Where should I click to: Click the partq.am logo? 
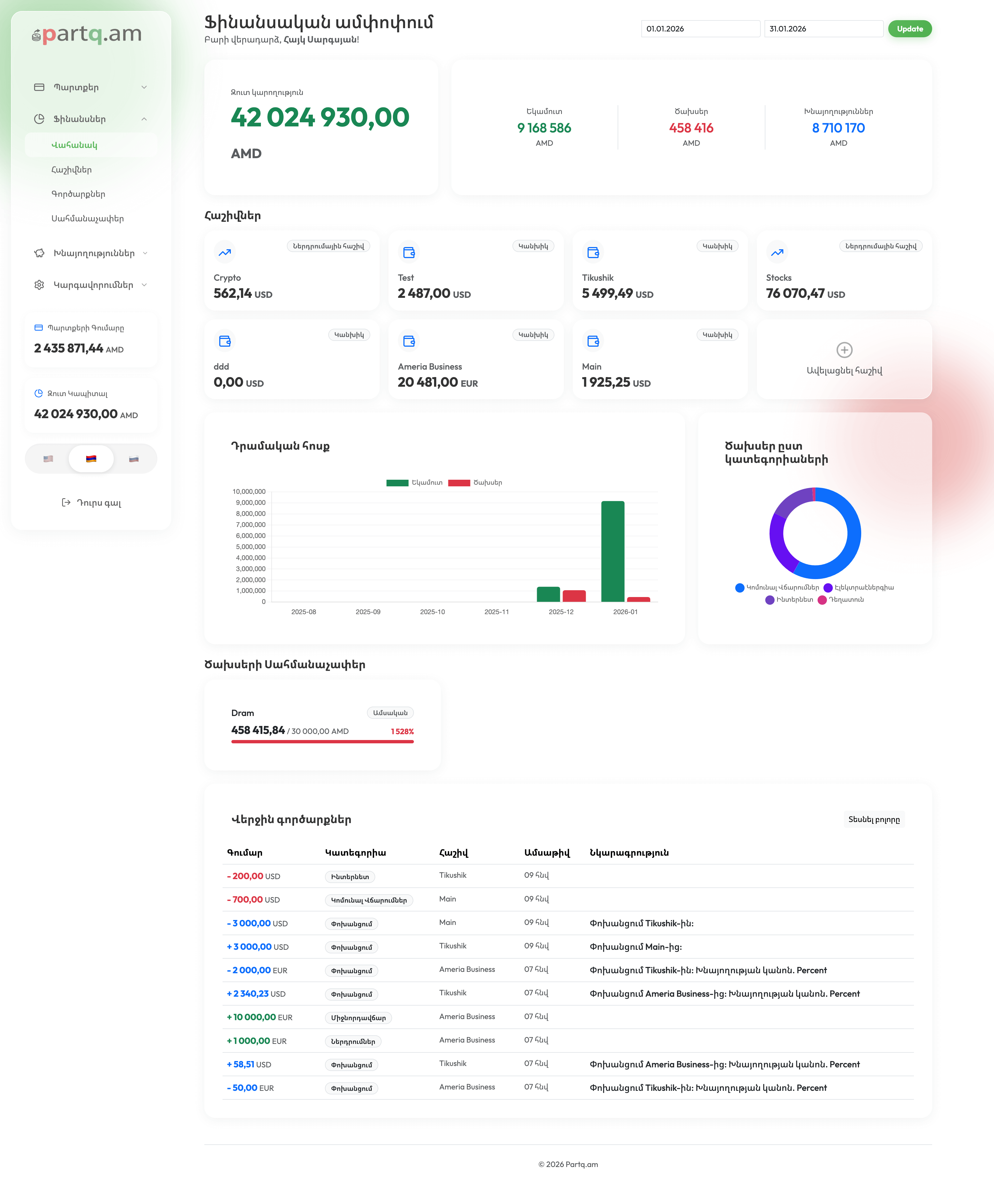pos(86,34)
